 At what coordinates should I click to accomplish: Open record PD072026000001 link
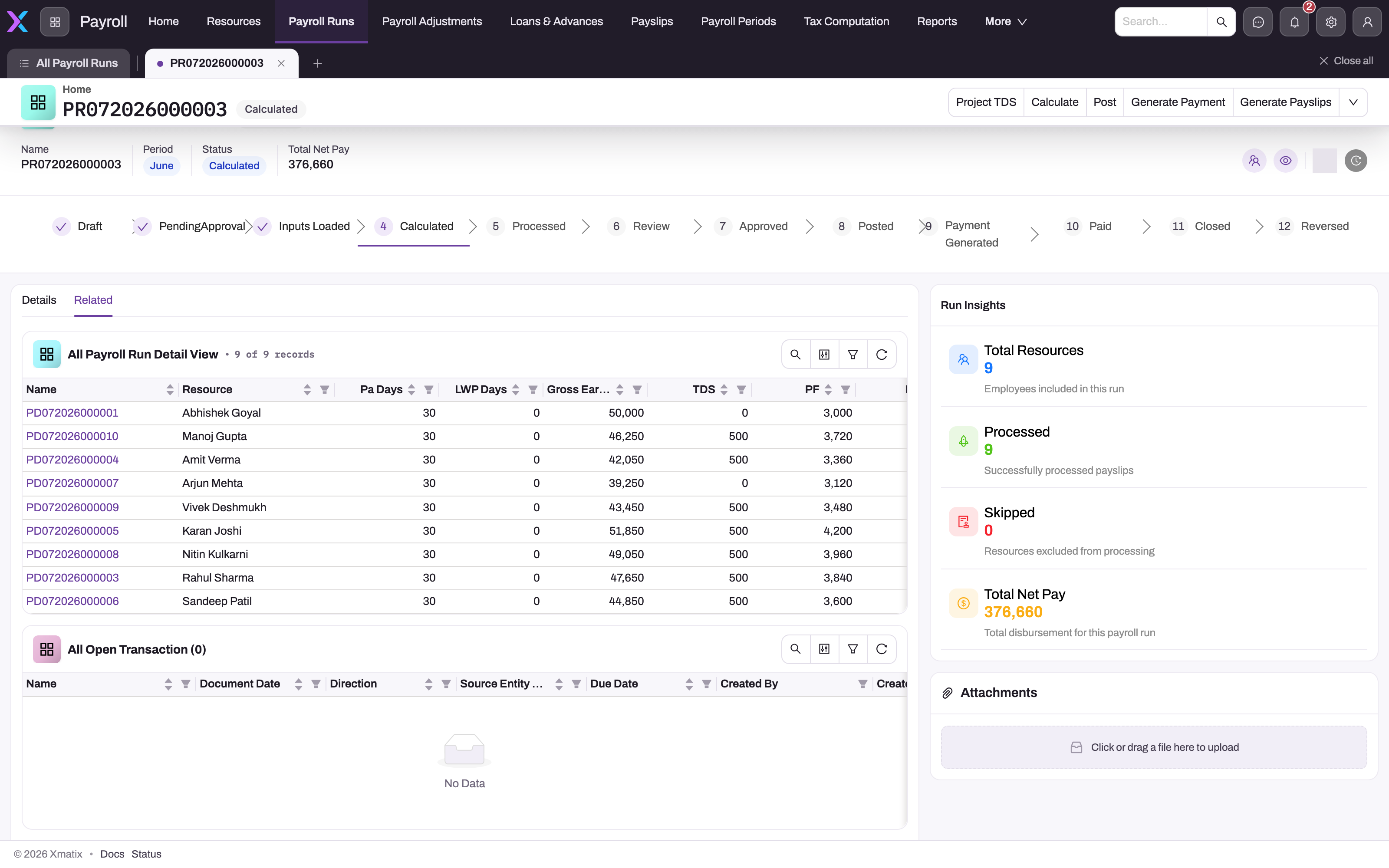[72, 413]
